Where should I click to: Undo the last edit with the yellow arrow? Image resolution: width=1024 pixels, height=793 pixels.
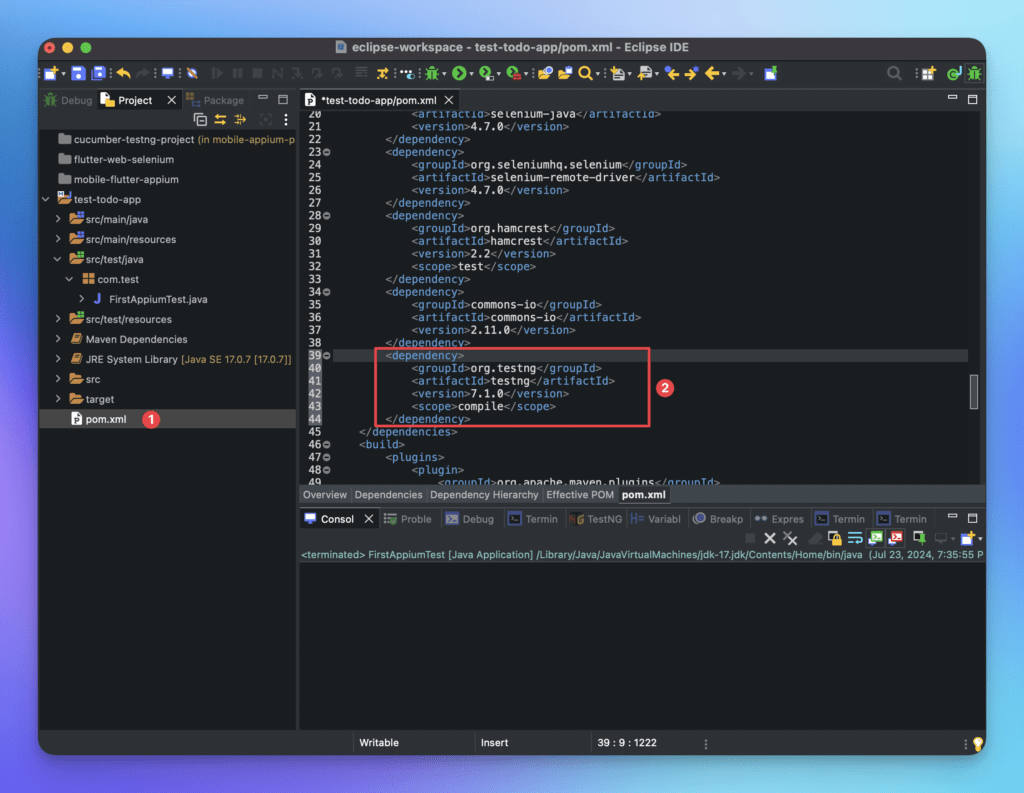pos(123,73)
